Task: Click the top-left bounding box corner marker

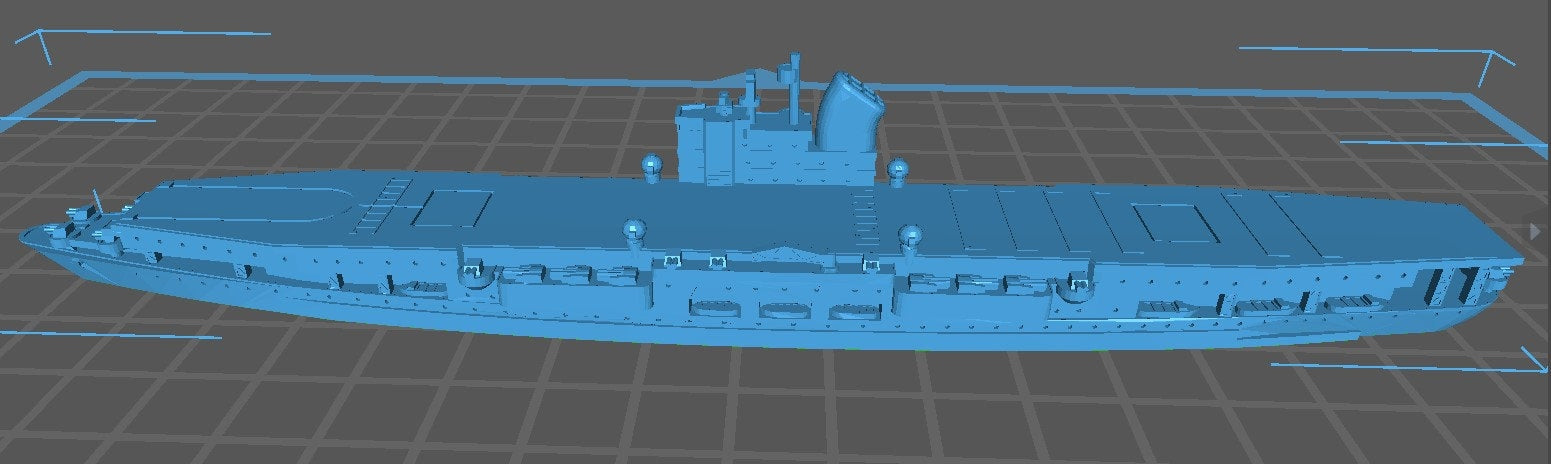Action: point(40,42)
